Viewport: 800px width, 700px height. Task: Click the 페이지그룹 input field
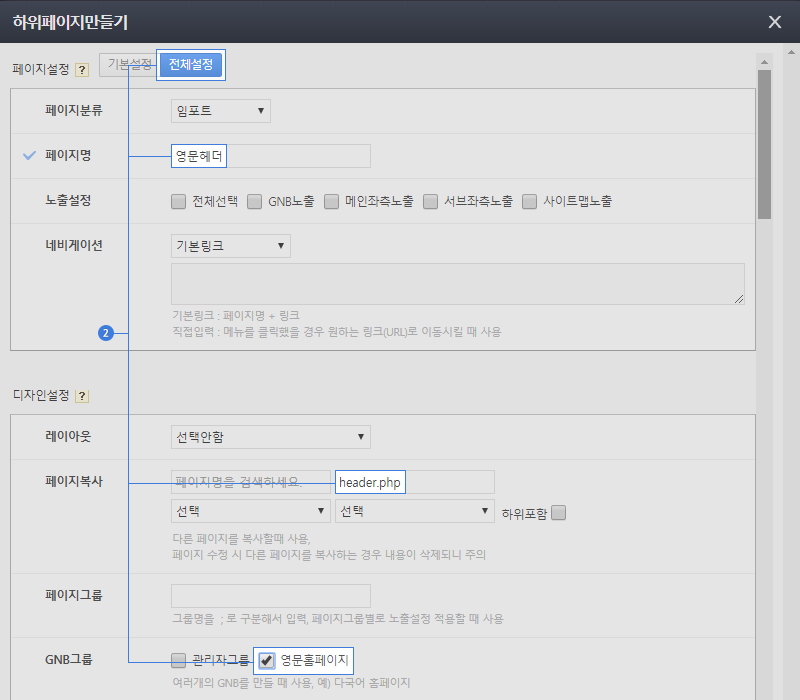270,596
